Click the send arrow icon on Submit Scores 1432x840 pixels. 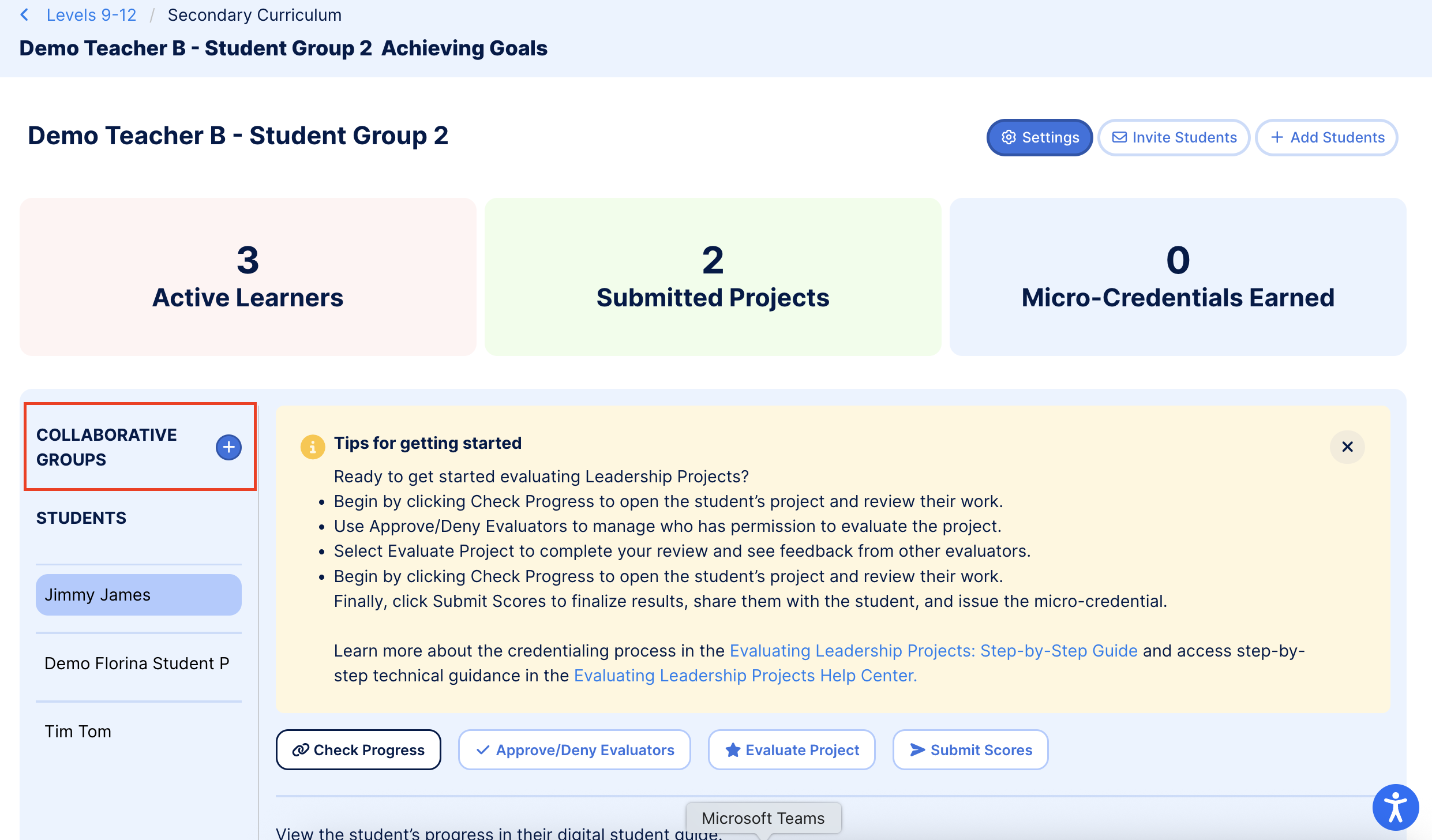(x=916, y=749)
